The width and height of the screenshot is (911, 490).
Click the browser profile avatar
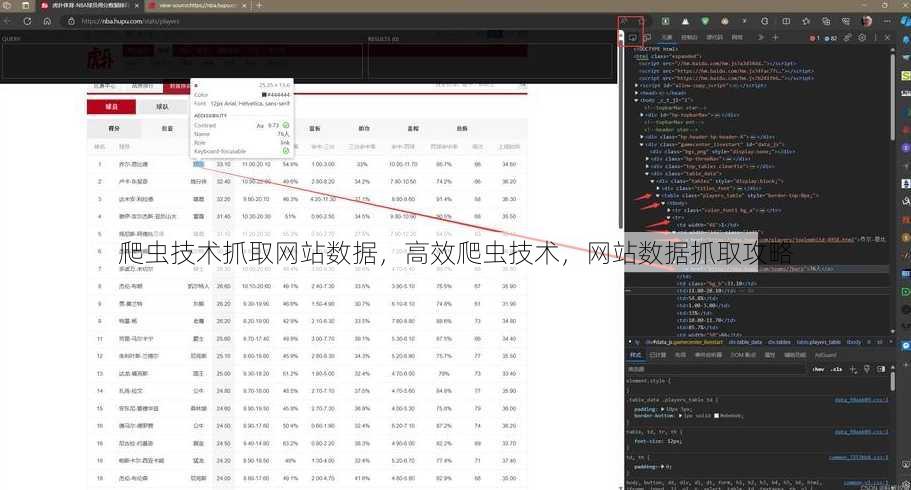pos(867,21)
